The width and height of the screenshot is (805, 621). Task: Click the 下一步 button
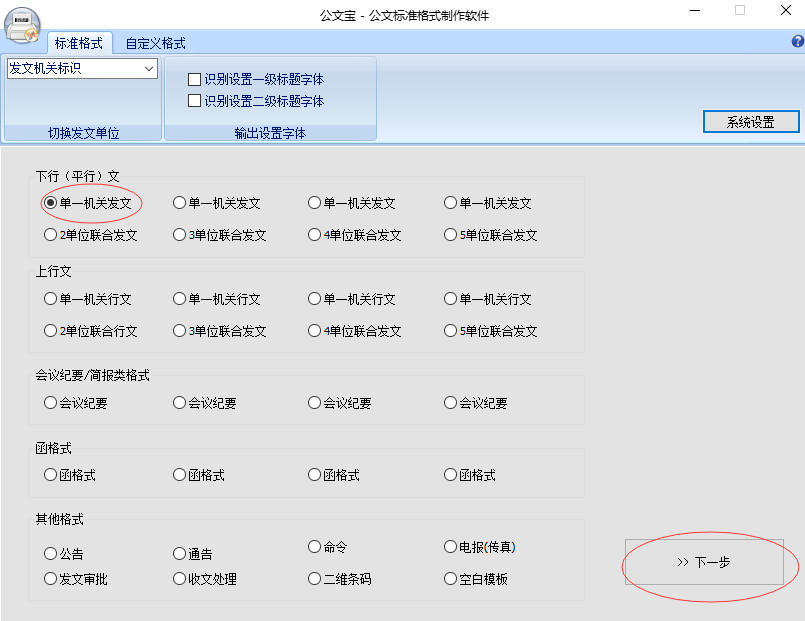(705, 560)
